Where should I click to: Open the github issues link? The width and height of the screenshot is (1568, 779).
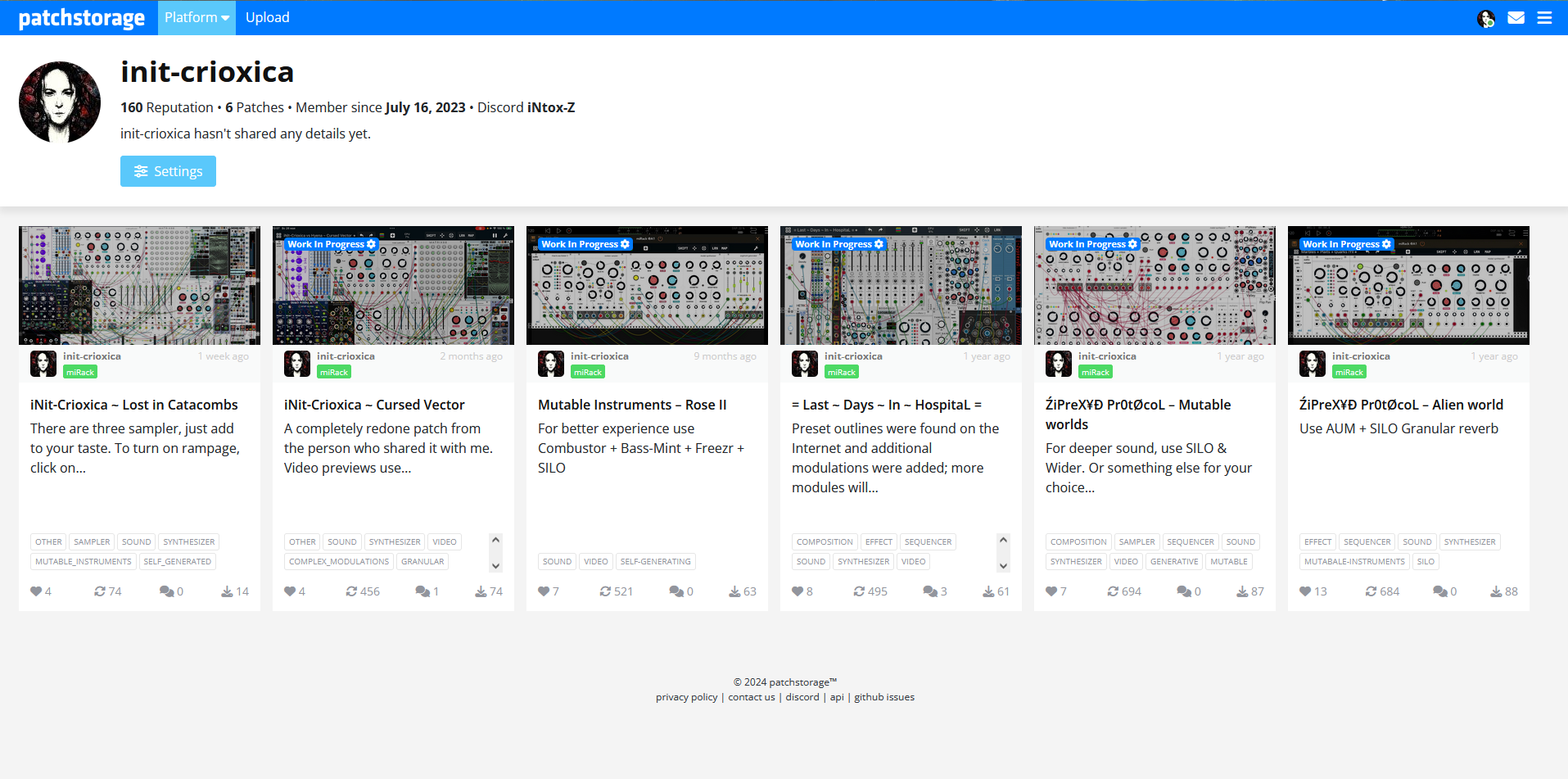click(x=884, y=697)
